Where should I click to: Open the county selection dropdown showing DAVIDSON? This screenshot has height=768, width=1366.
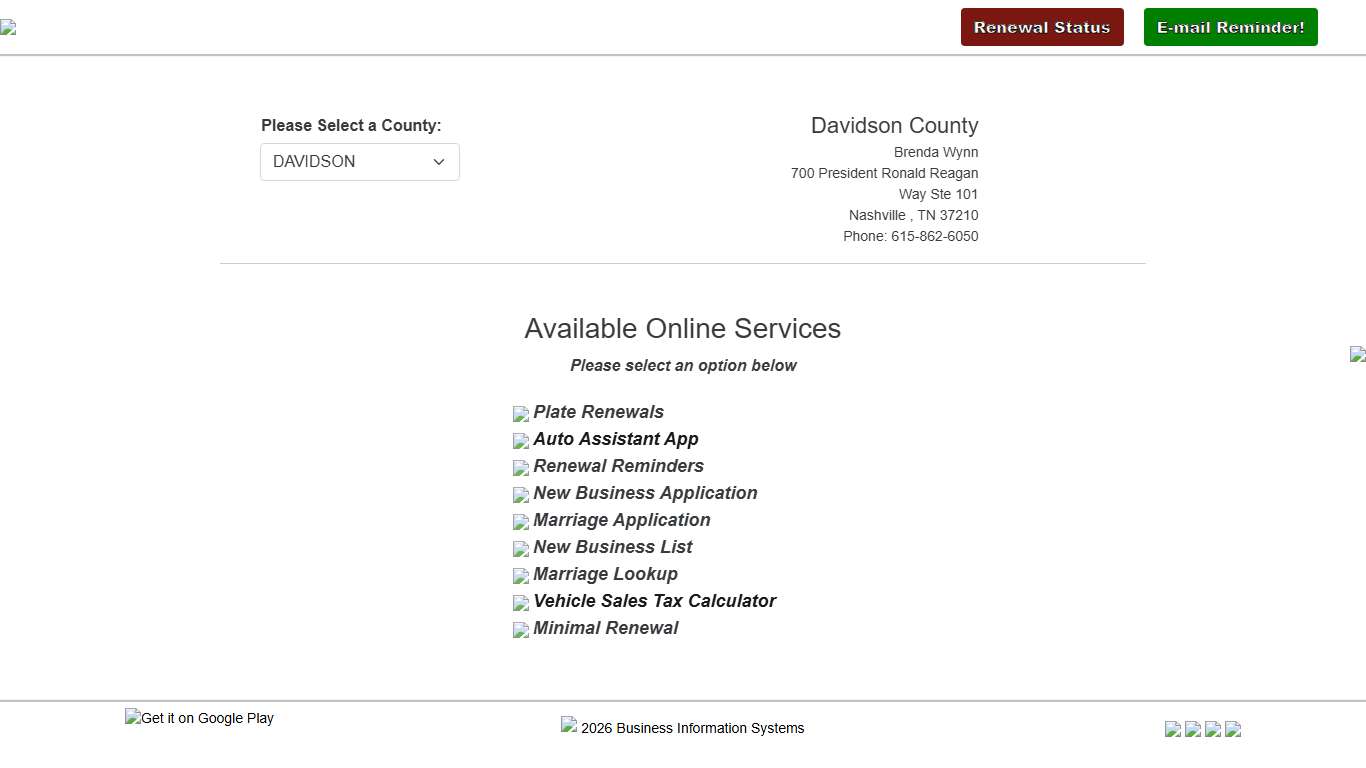point(360,162)
